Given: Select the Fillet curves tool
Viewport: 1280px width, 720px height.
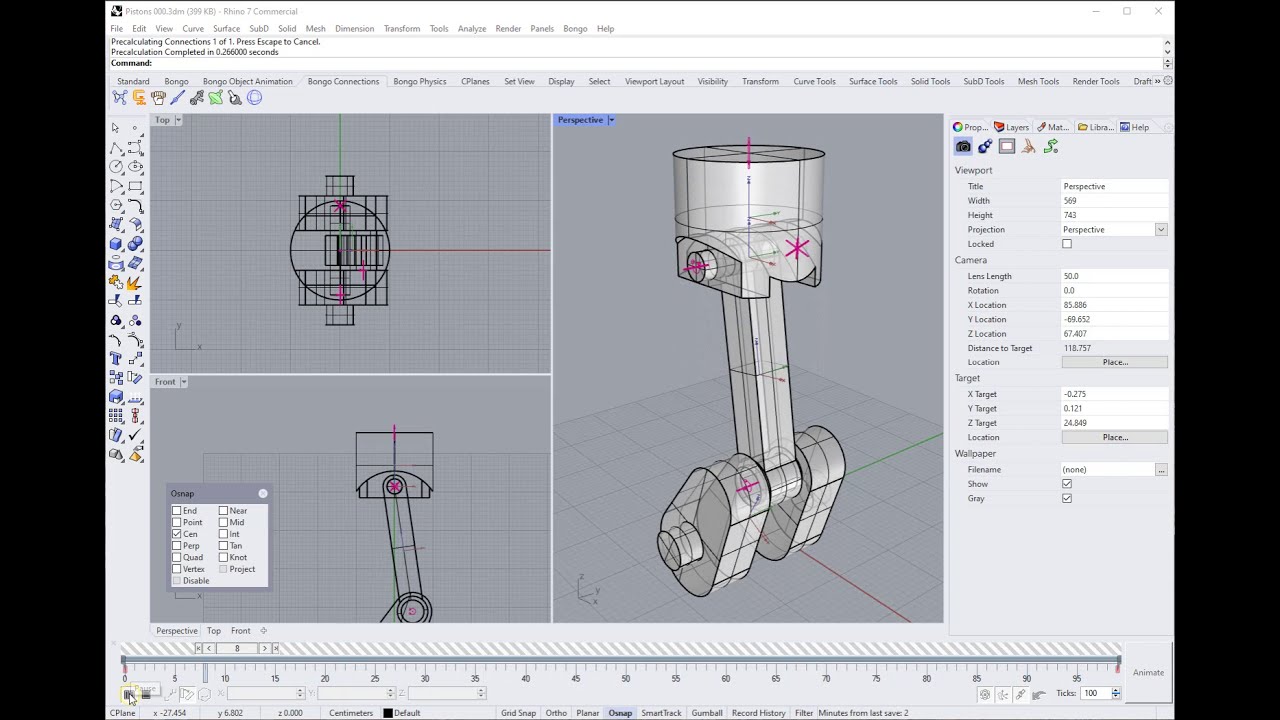Looking at the screenshot, I should tap(135, 205).
